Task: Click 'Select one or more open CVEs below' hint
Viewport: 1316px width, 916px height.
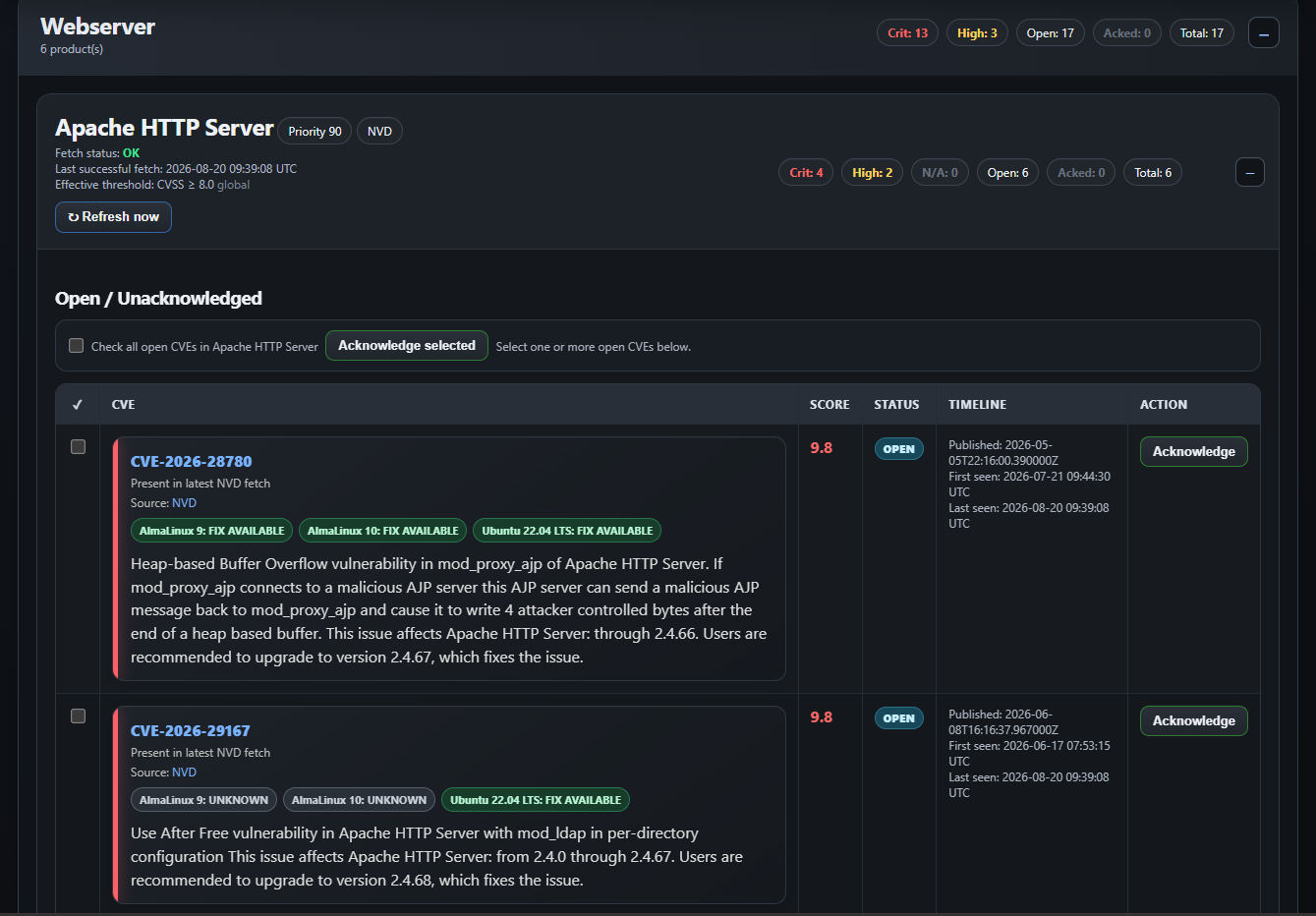Action: coord(594,347)
